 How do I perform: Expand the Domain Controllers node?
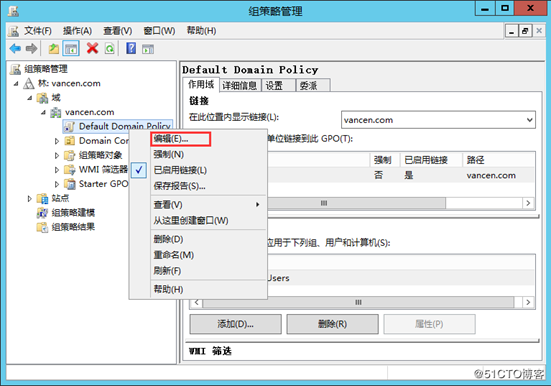[x=57, y=141]
